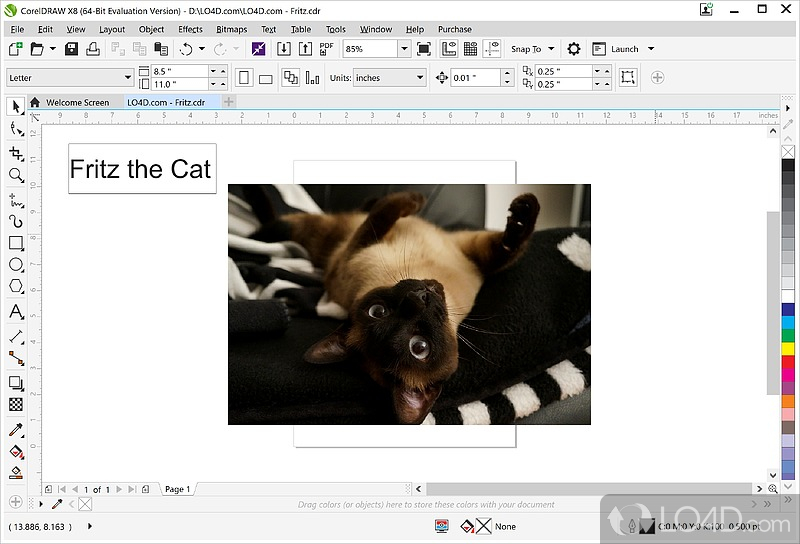The height and width of the screenshot is (544, 800).
Task: Select the Rectangle tool
Action: pyautogui.click(x=15, y=243)
